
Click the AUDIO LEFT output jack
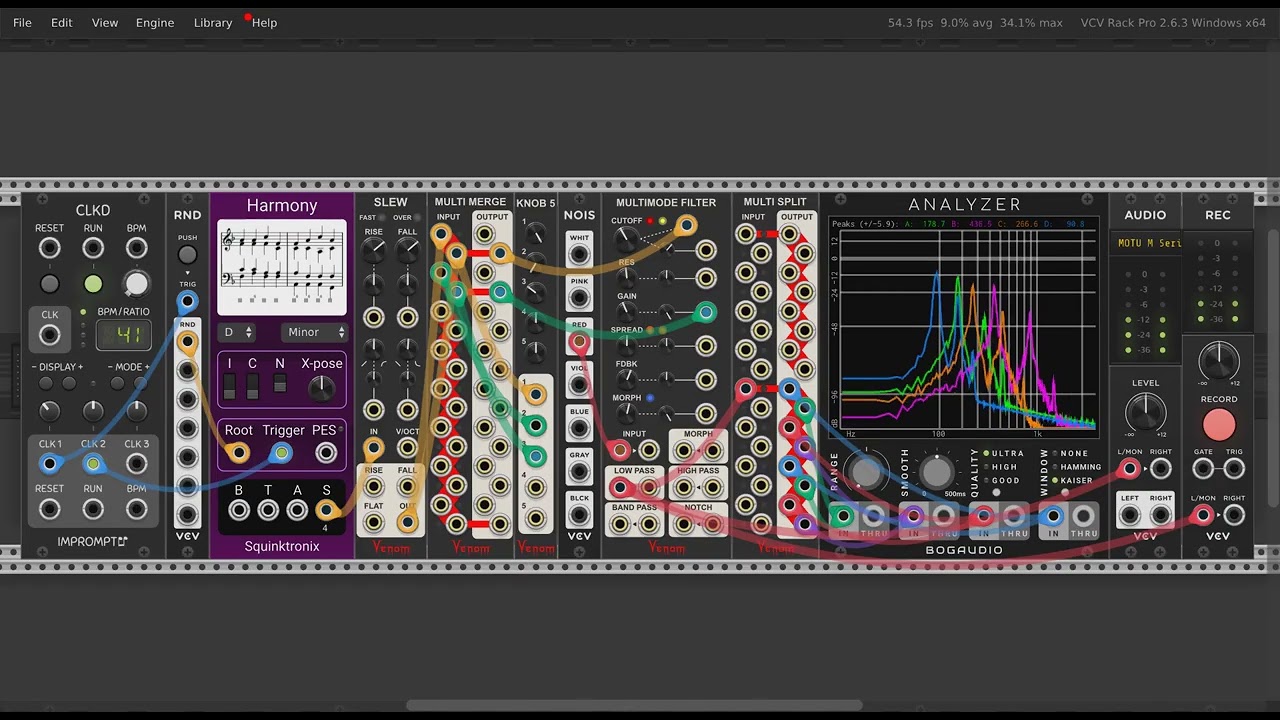[x=1130, y=515]
